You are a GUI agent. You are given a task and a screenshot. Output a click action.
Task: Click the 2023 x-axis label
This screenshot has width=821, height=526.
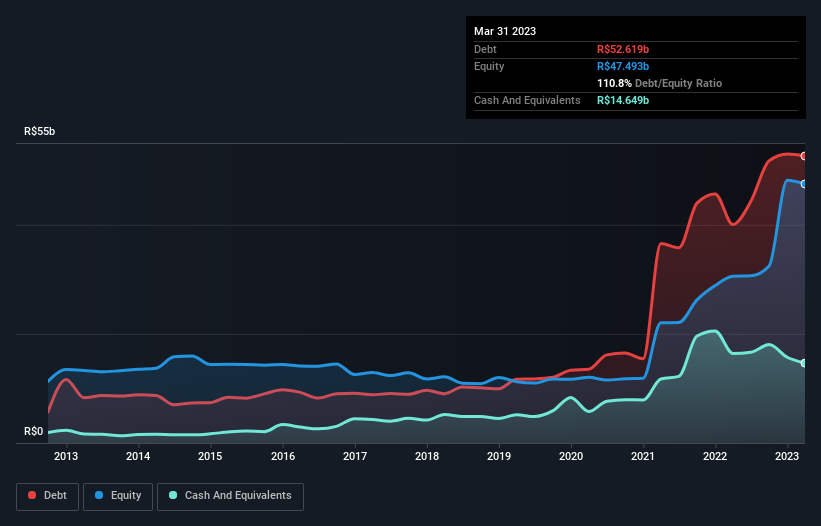787,456
